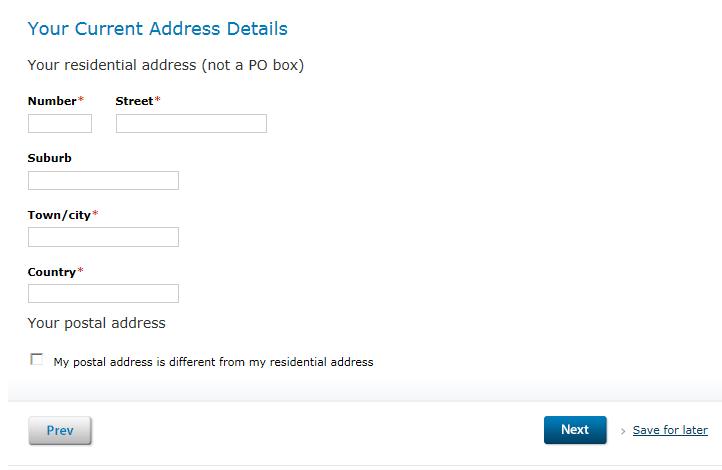Click the Street field label
Viewport: 722px width, 470px height.
coord(134,101)
